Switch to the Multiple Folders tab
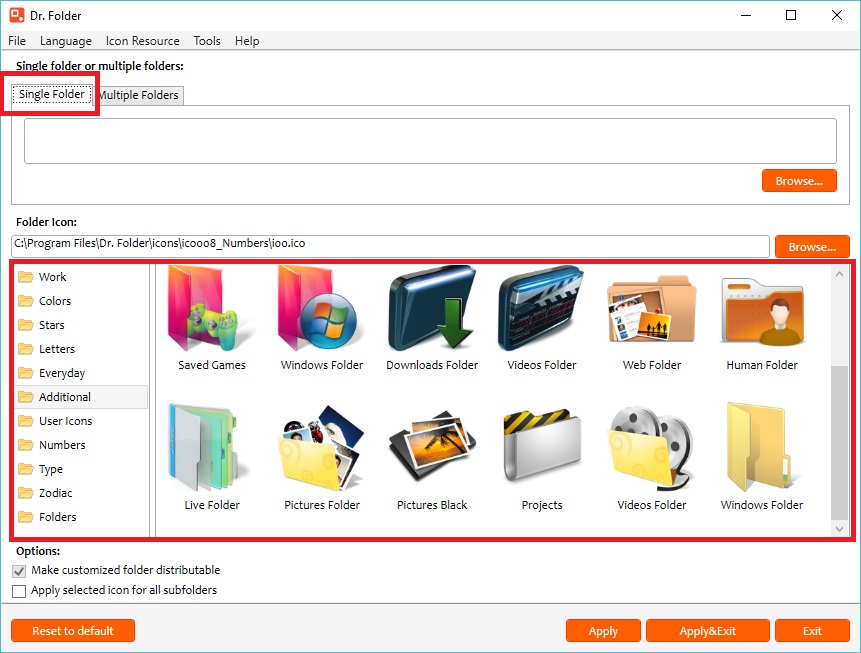This screenshot has height=653, width=861. click(x=138, y=95)
